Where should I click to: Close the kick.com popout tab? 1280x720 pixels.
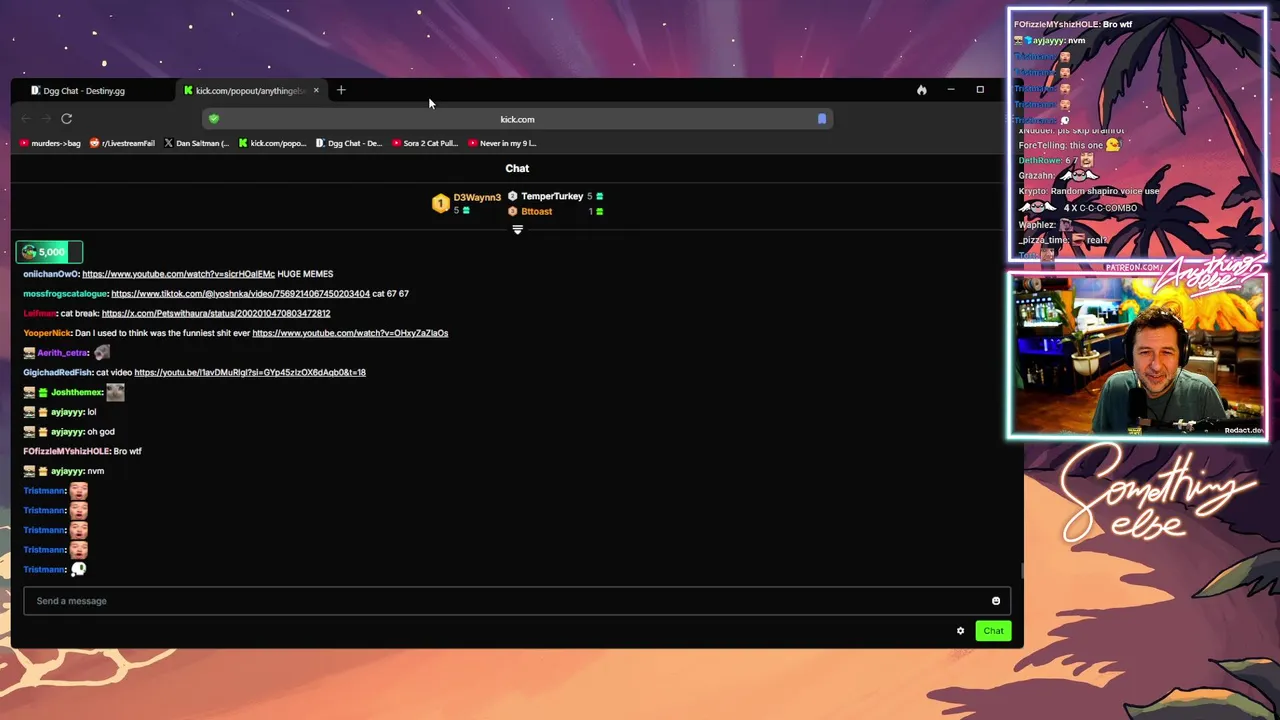click(x=316, y=90)
